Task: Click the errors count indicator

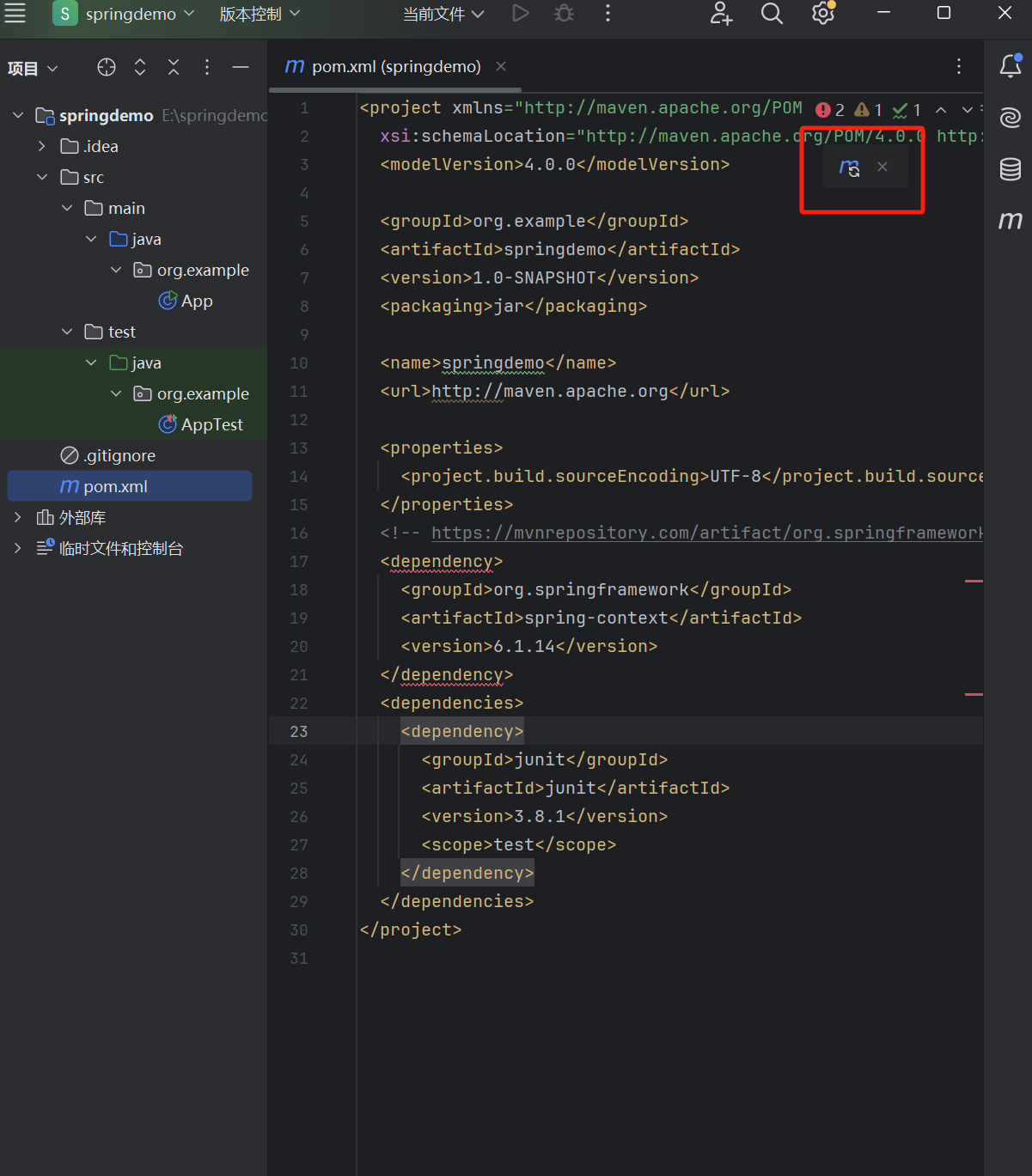Action: click(830, 110)
